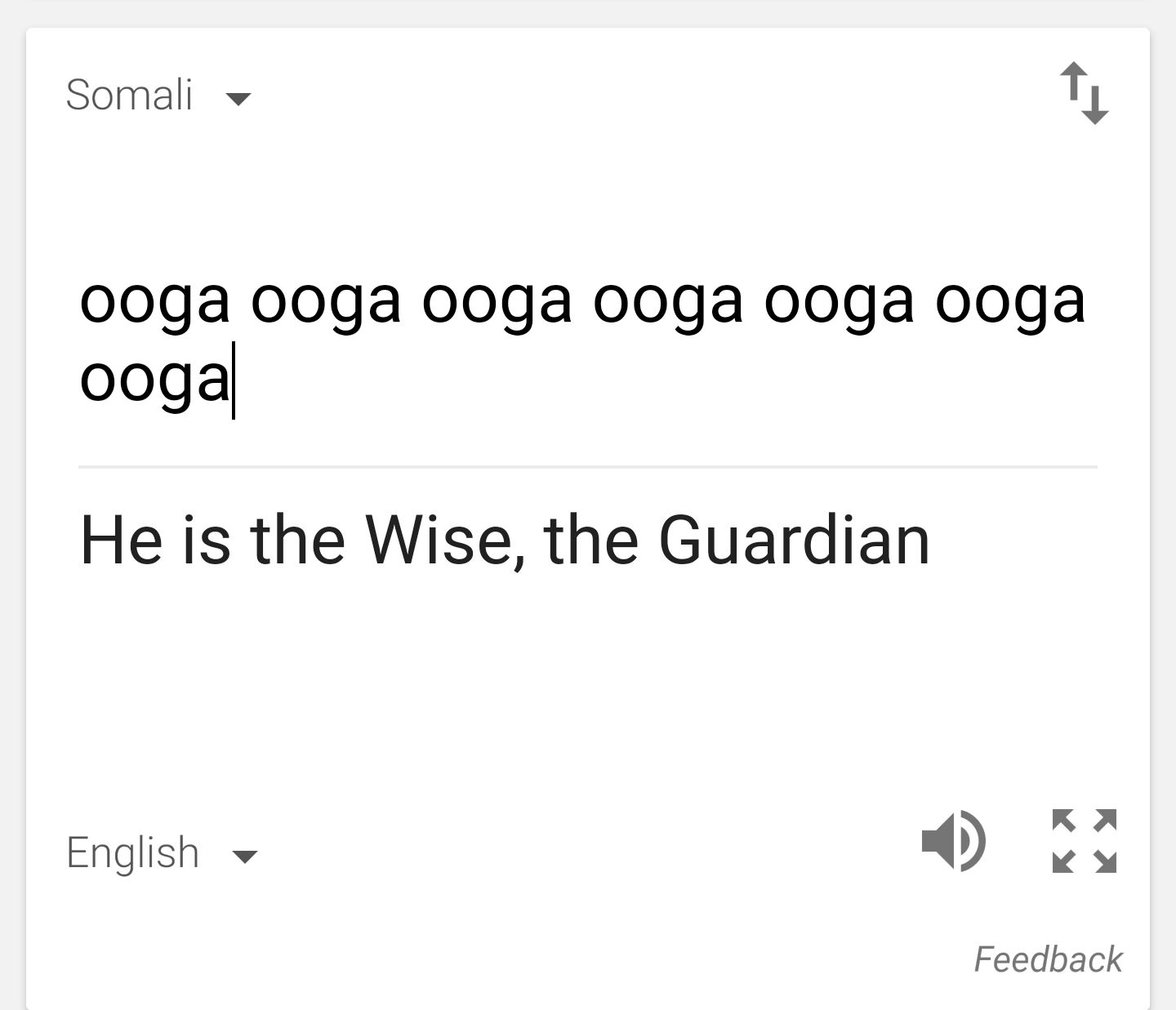
Task: Reverse translation direction using the arrows icon
Action: click(1085, 92)
